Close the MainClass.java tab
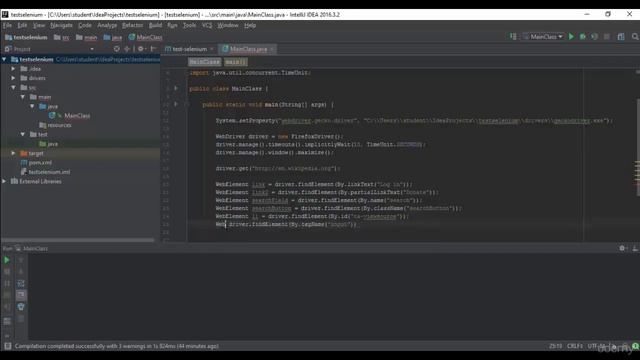 tap(272, 49)
